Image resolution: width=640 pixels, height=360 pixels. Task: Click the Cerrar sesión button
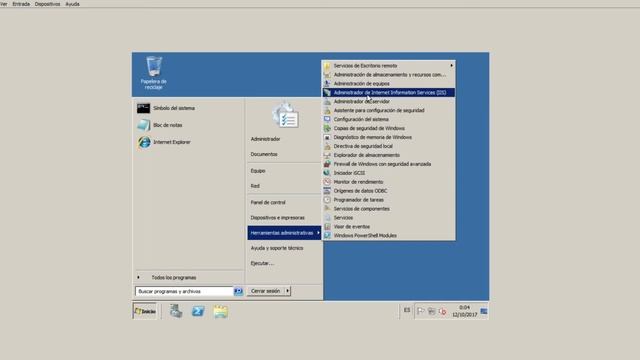pos(266,291)
